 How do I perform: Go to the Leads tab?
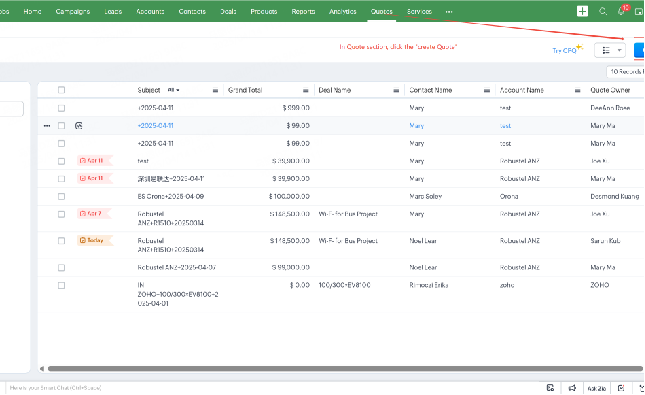113,12
